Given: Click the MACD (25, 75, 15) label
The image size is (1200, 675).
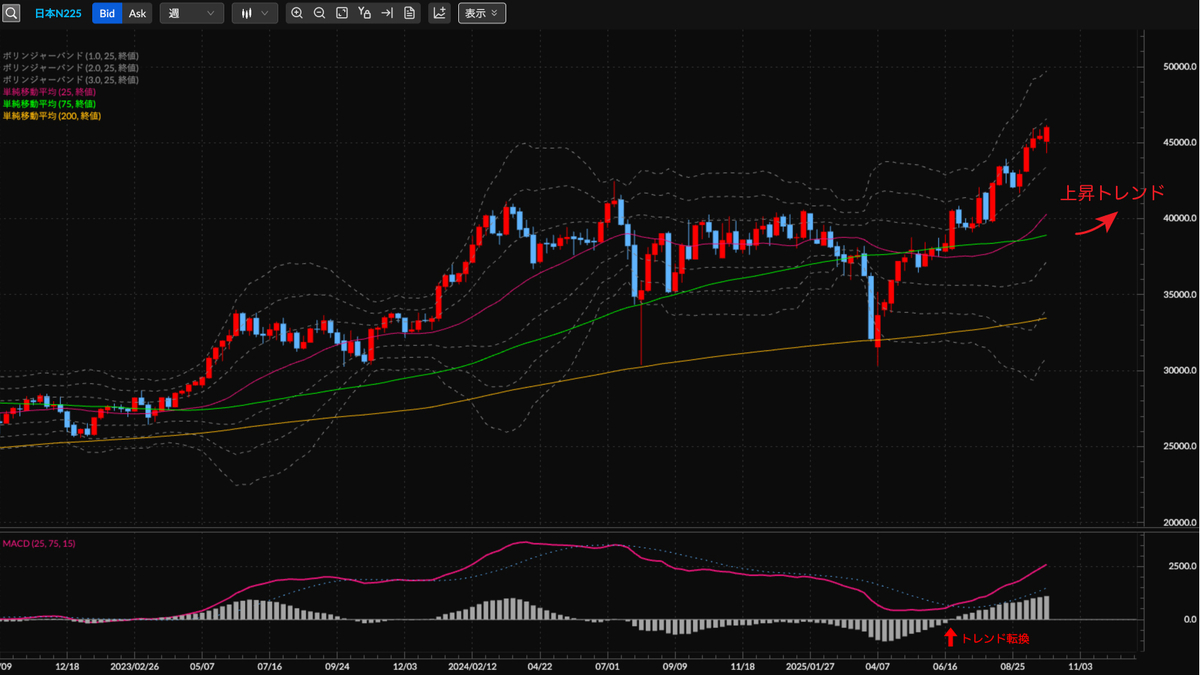Looking at the screenshot, I should pos(39,543).
